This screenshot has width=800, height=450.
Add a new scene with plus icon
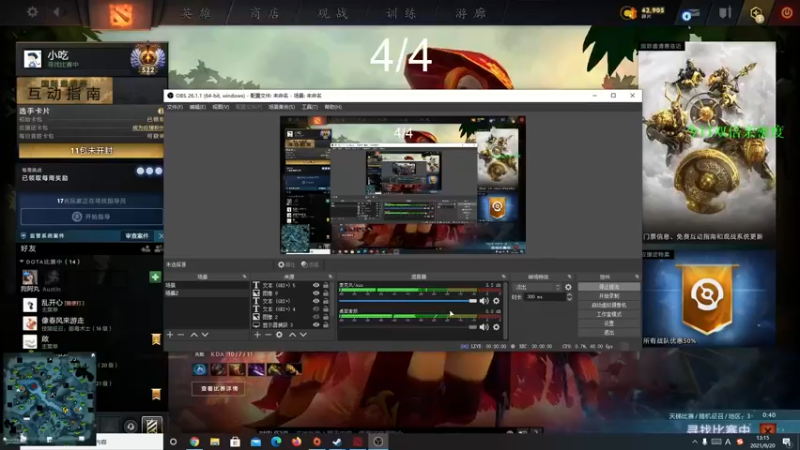(170, 335)
